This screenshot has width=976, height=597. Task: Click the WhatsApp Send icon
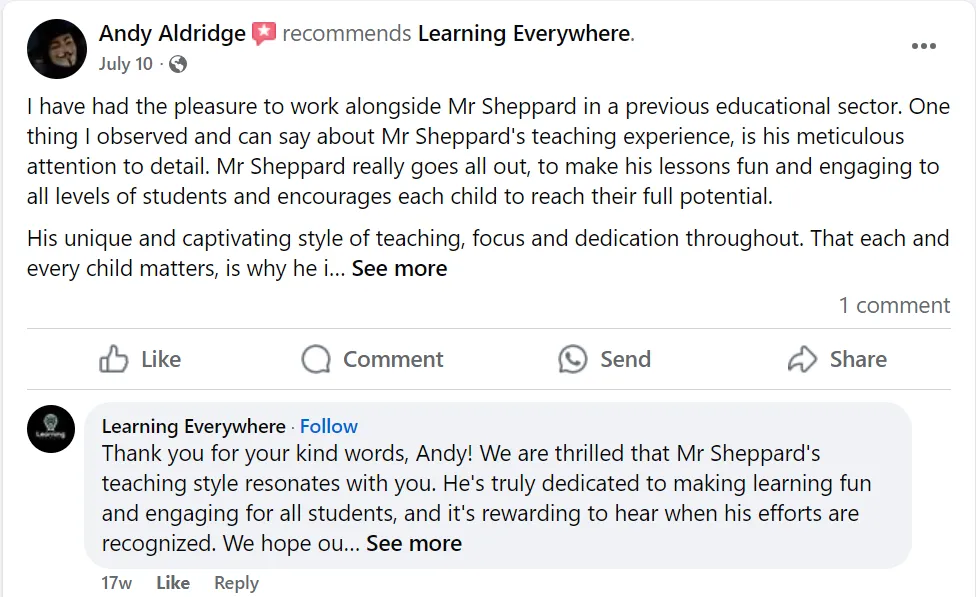point(573,359)
